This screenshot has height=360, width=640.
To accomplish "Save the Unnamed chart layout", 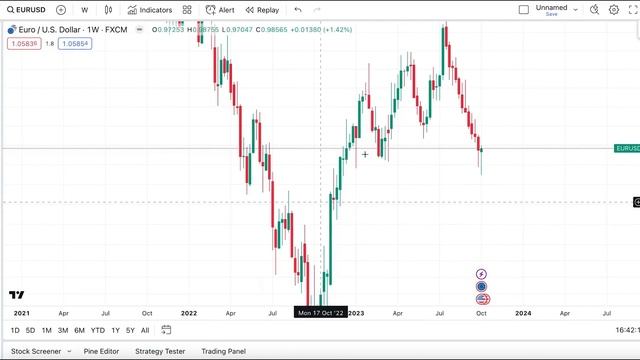I will point(551,14).
